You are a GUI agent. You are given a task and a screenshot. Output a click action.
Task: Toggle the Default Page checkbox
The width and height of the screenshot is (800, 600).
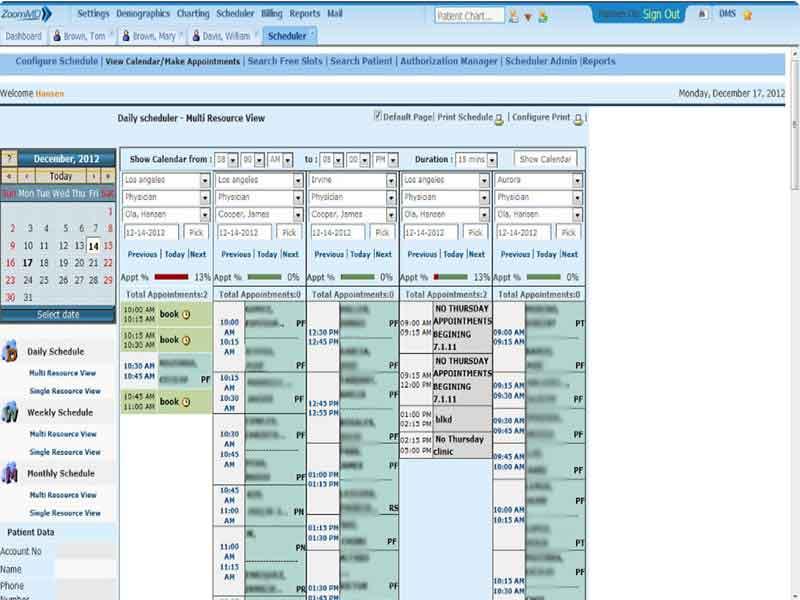(x=378, y=116)
